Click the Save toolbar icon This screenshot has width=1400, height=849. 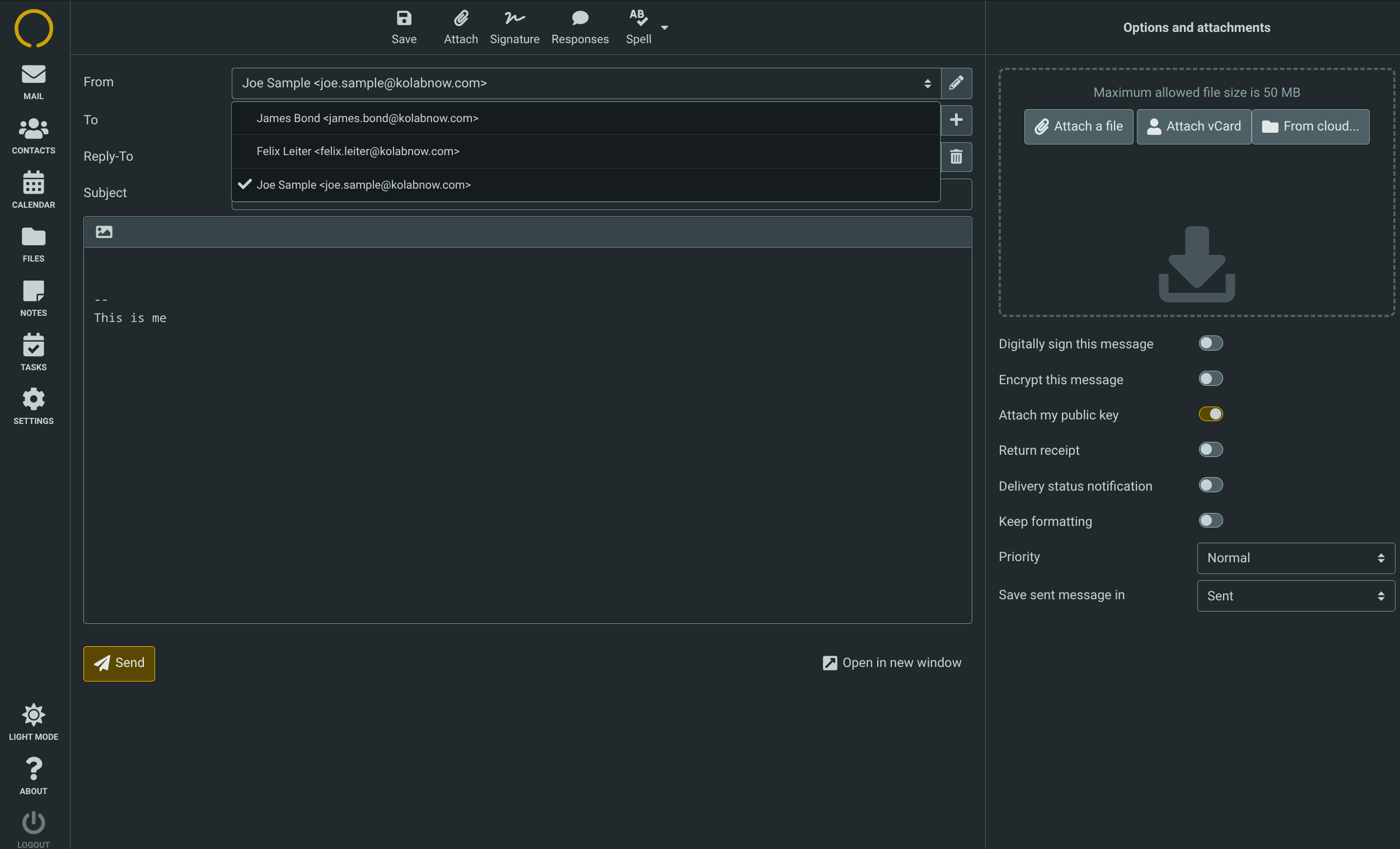pos(404,27)
